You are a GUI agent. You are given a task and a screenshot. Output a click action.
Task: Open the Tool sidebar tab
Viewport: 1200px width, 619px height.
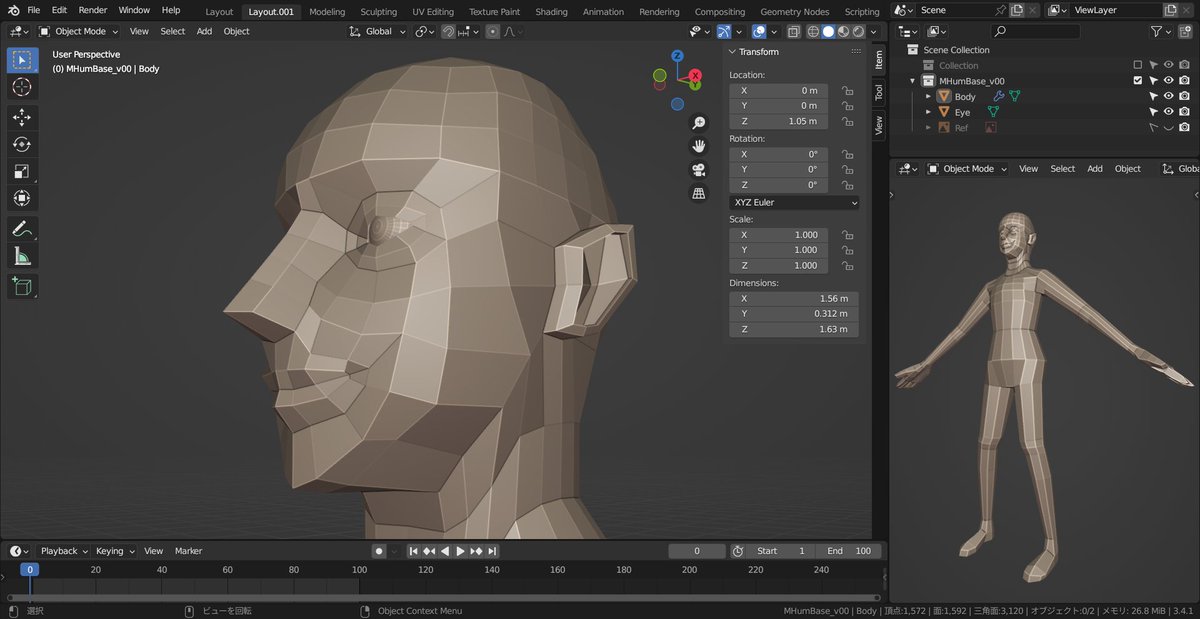tap(878, 93)
